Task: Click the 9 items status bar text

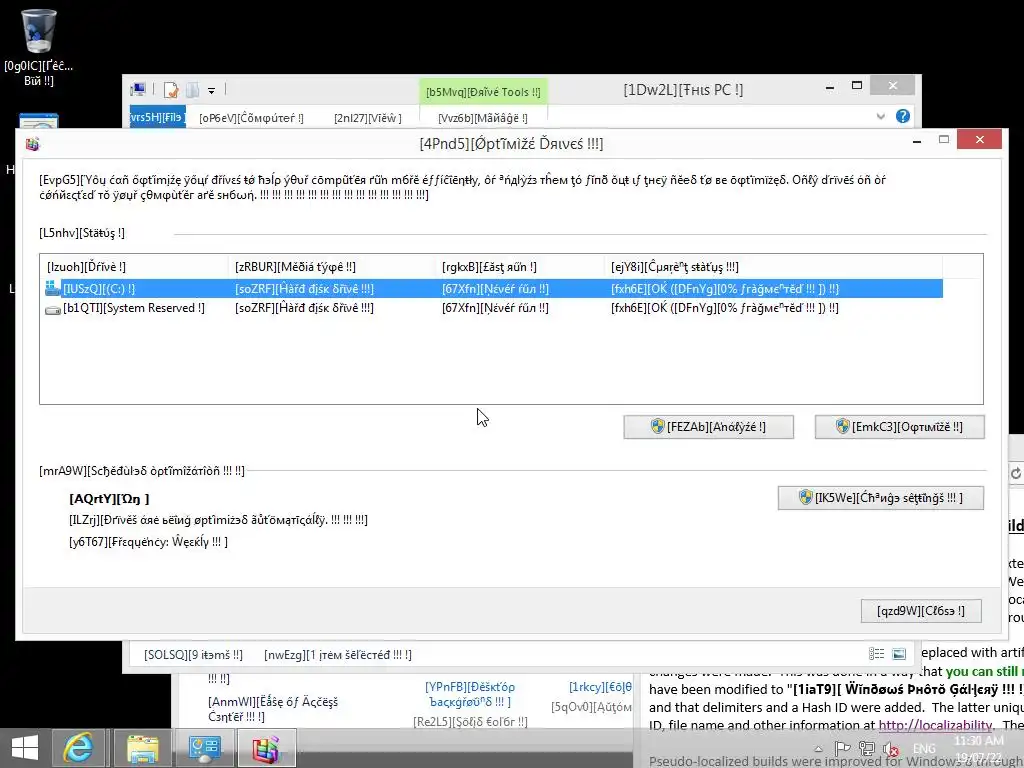Action: [193, 654]
